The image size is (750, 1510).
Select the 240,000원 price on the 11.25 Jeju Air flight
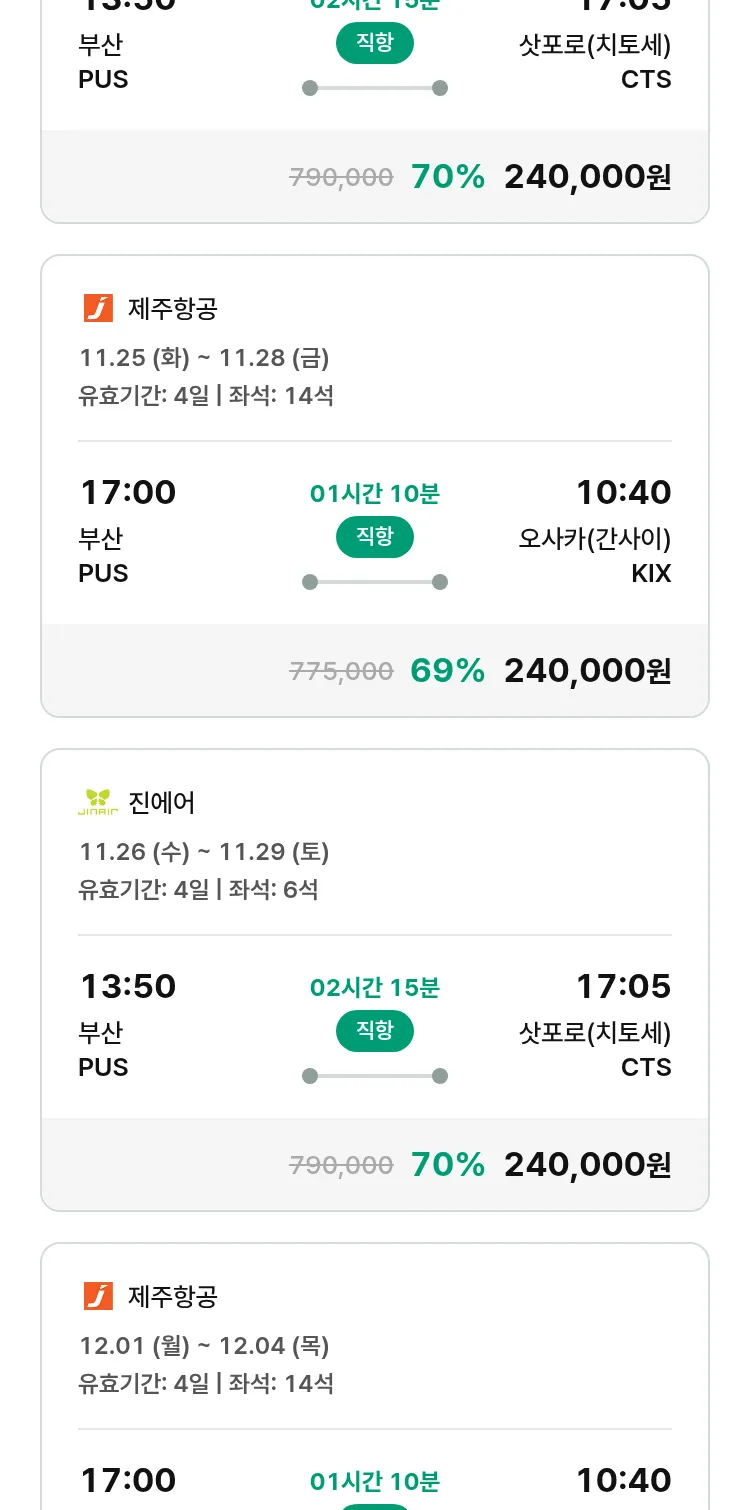pos(587,670)
